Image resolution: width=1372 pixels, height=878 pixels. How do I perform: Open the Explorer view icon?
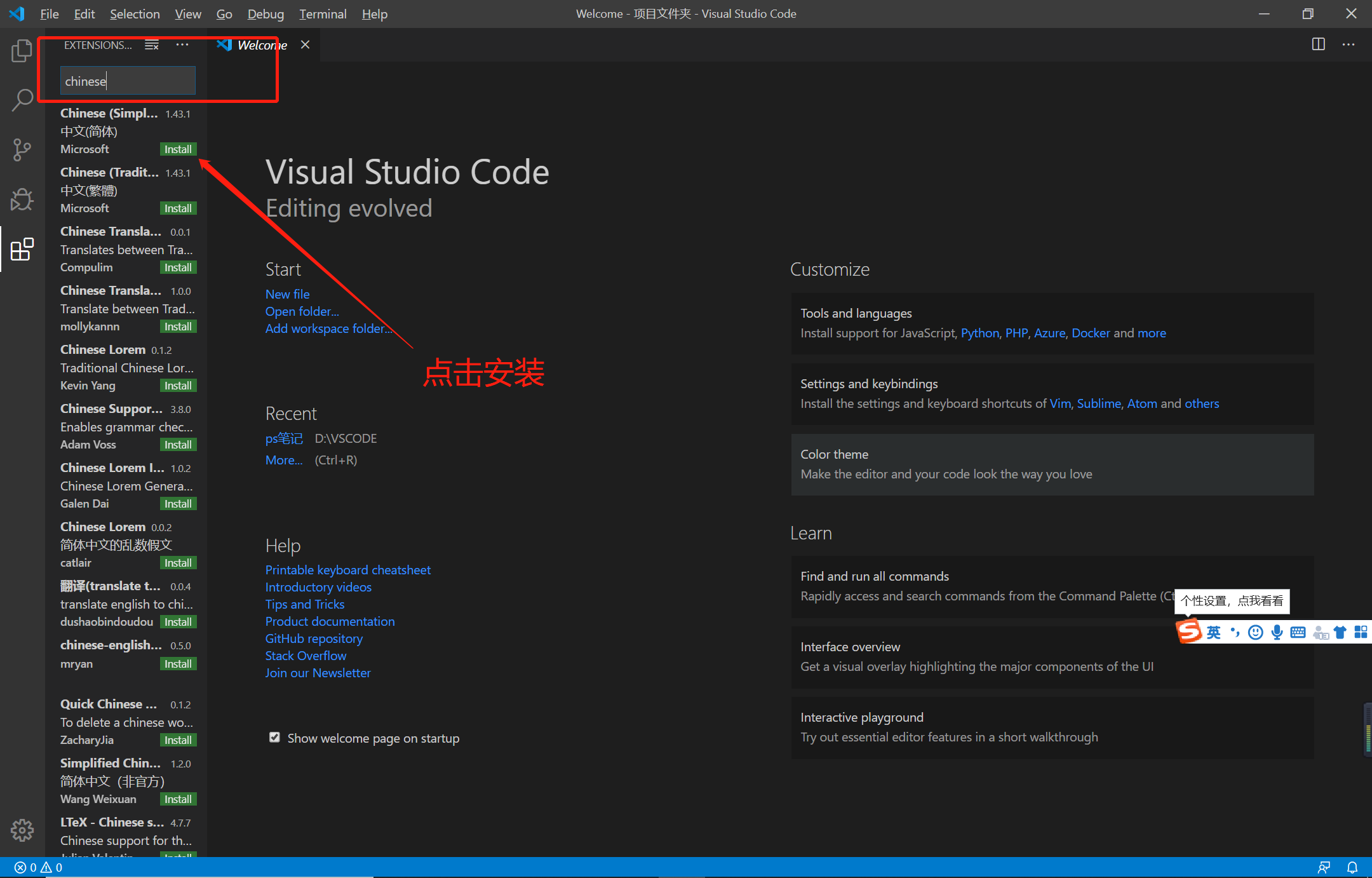(22, 51)
